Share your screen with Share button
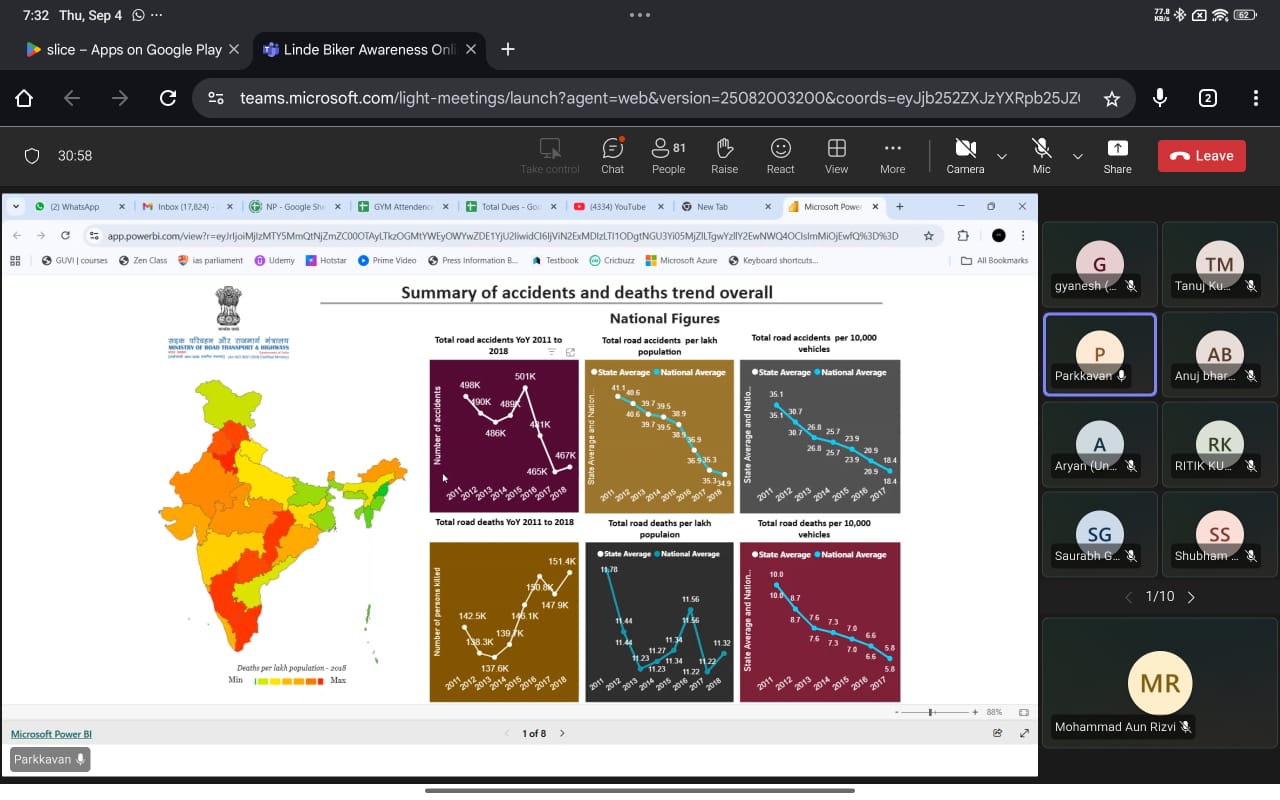 point(1117,155)
